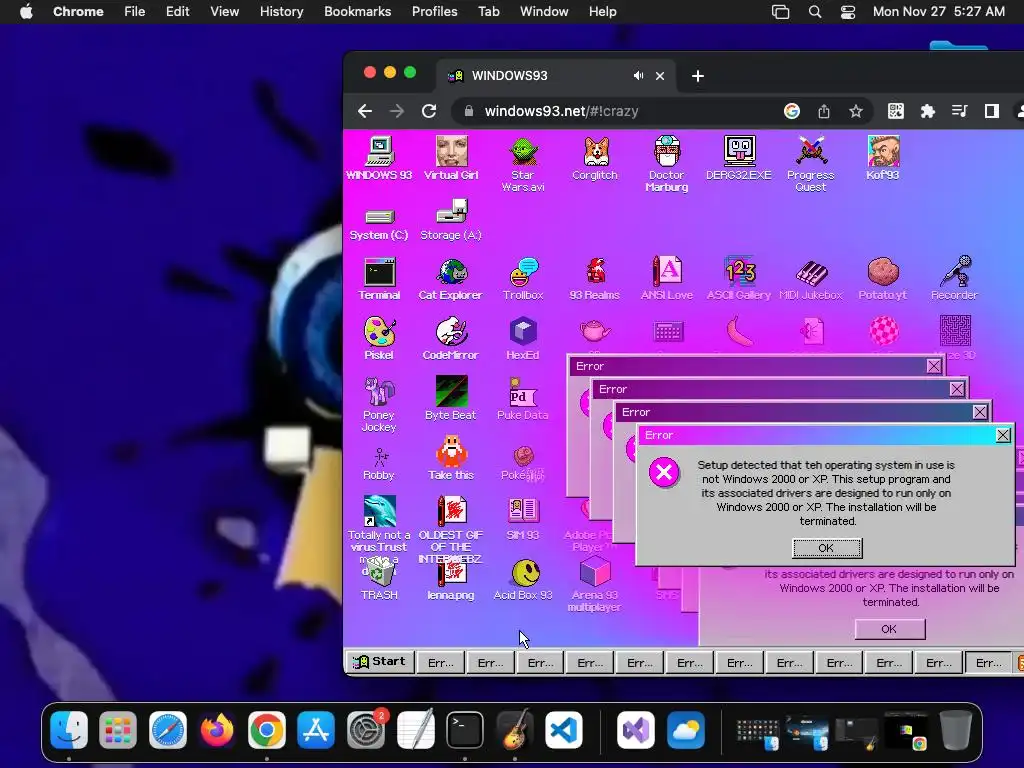Screen dimensions: 1024x768
Task: Open ASCII Gallery icon
Action: tap(739, 278)
